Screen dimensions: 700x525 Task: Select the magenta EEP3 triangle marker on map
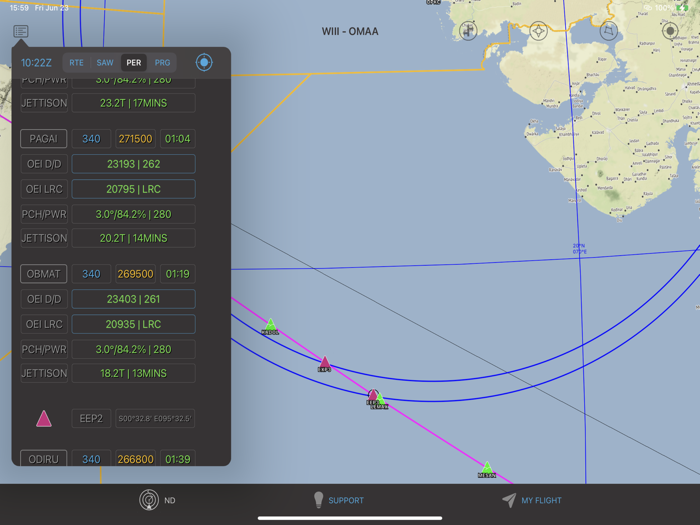pos(325,362)
